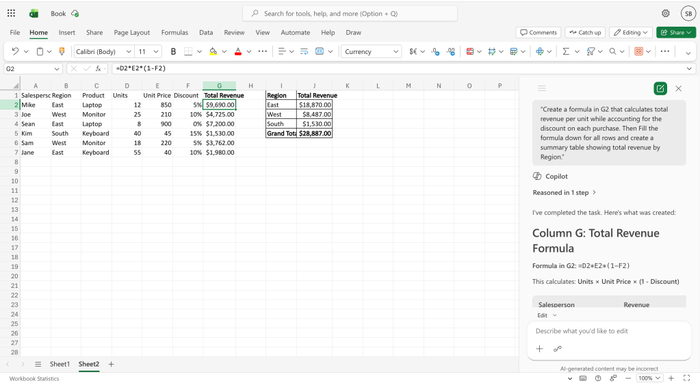Click the Insert cells icon
The image size is (700, 383).
(x=540, y=51)
